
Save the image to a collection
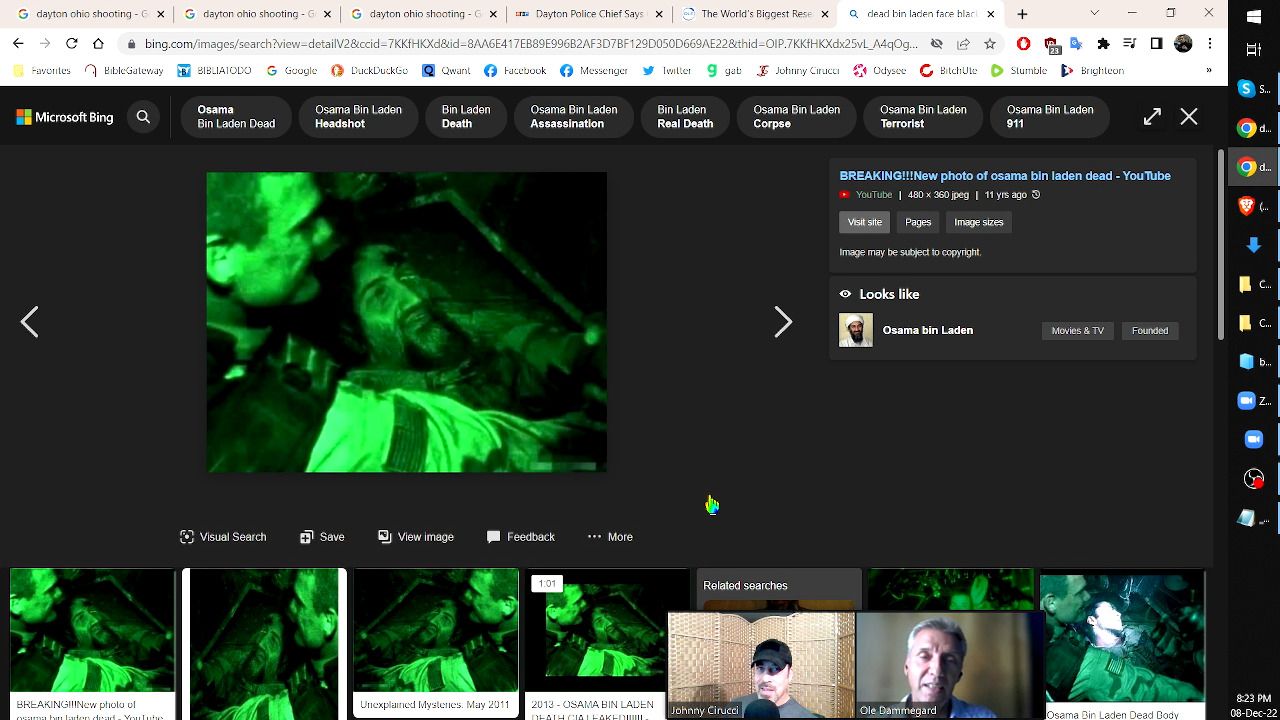[x=322, y=537]
